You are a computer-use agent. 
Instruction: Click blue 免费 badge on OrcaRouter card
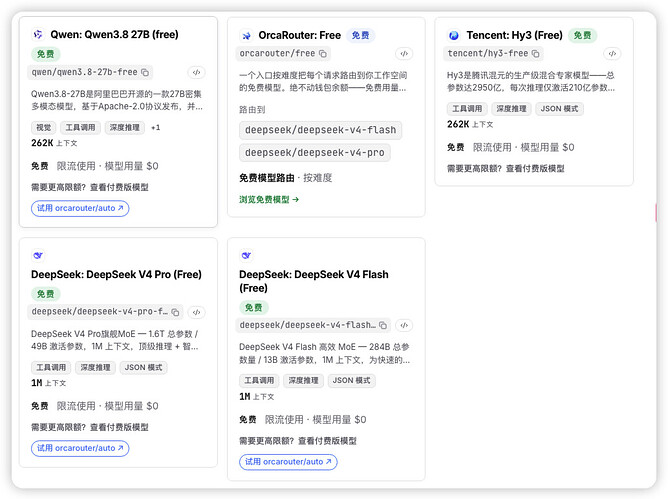(x=360, y=35)
